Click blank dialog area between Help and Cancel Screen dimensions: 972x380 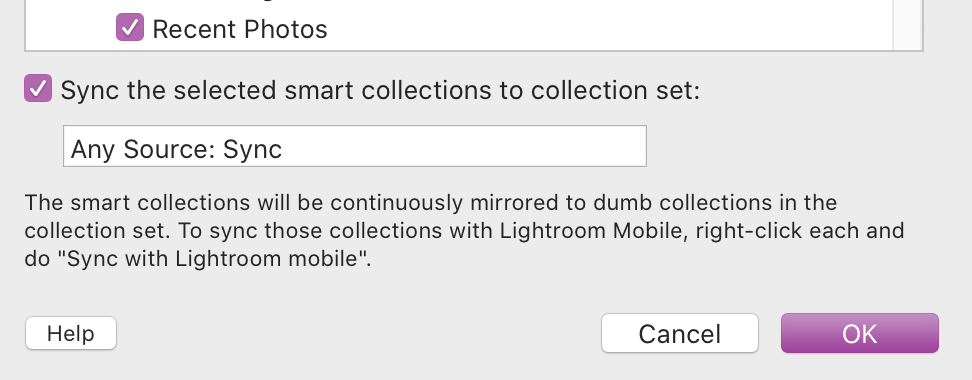358,334
